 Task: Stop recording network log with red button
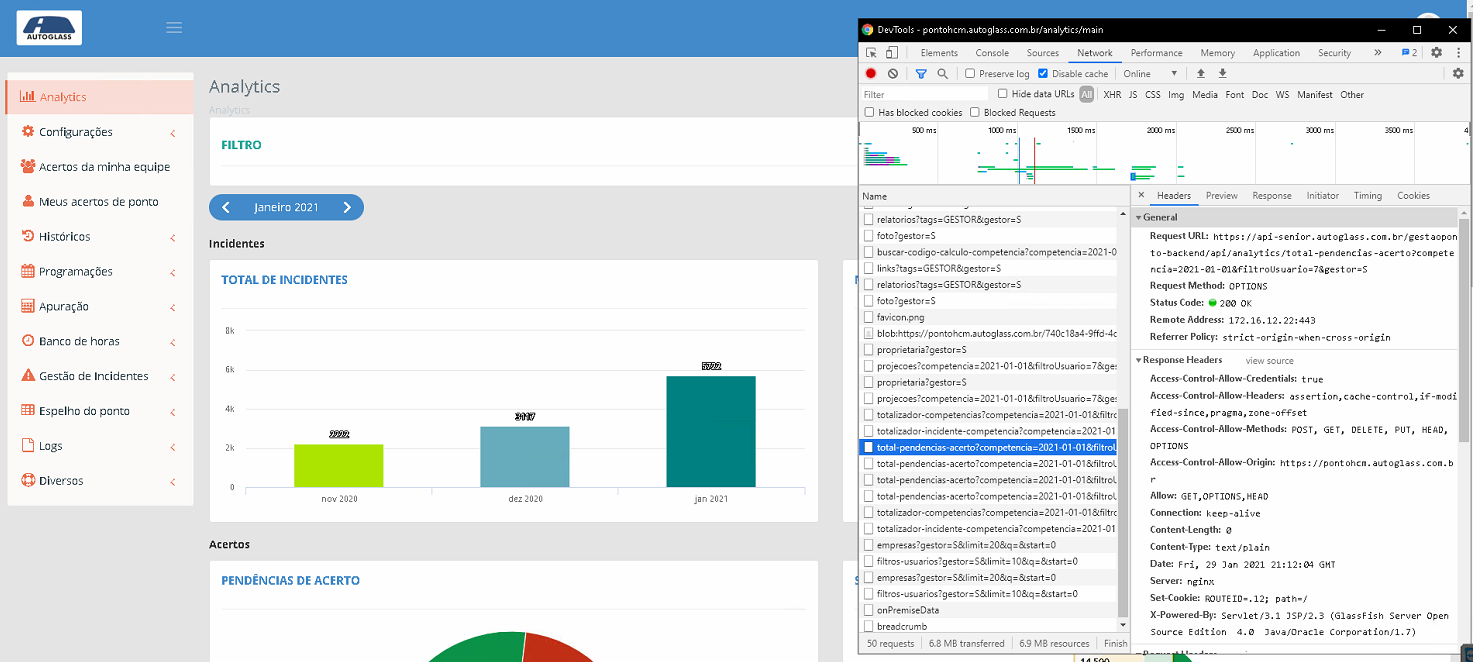click(871, 74)
